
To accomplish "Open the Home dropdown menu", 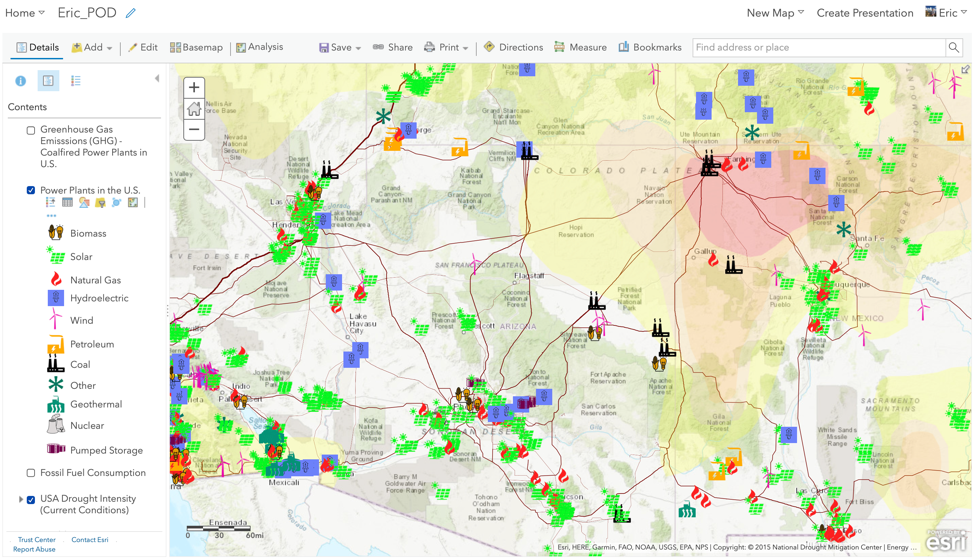I will coord(25,13).
